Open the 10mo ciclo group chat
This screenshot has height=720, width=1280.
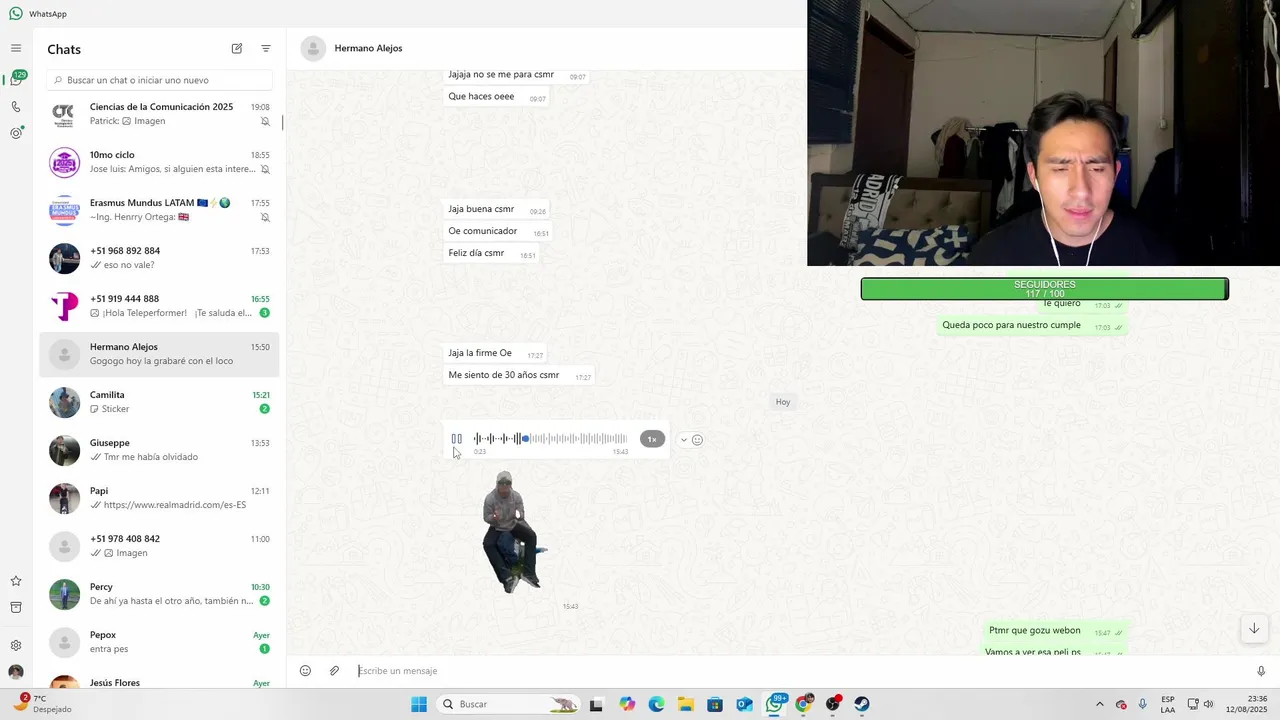(x=159, y=162)
